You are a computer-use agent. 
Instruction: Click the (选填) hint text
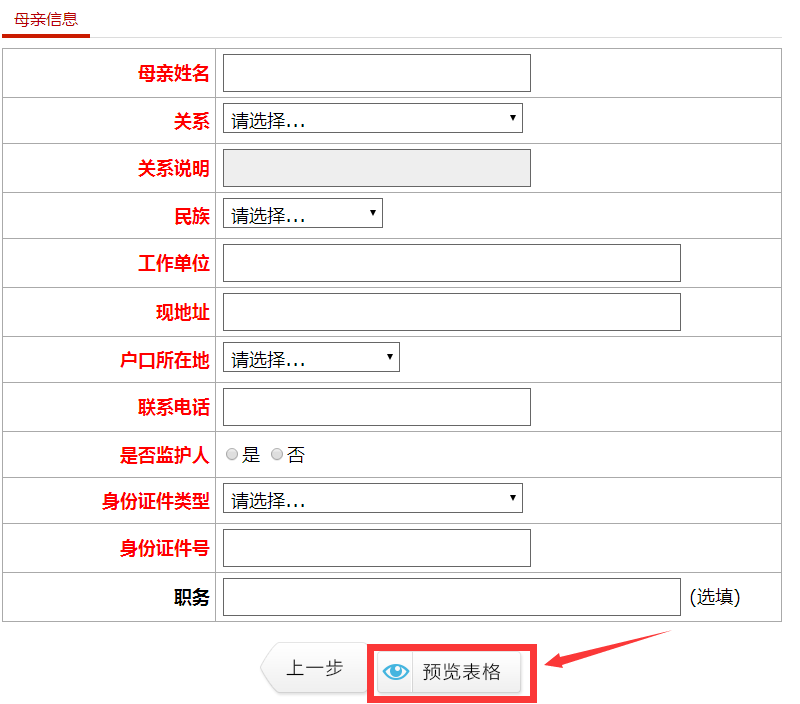pyautogui.click(x=715, y=597)
